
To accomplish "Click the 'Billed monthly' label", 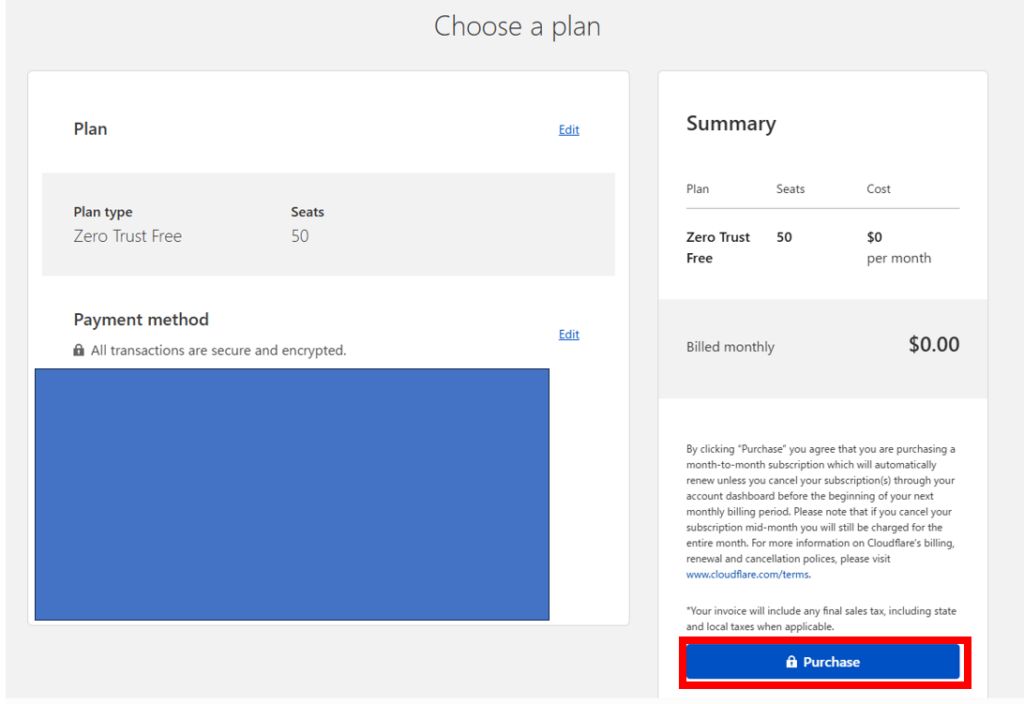I will [x=730, y=347].
